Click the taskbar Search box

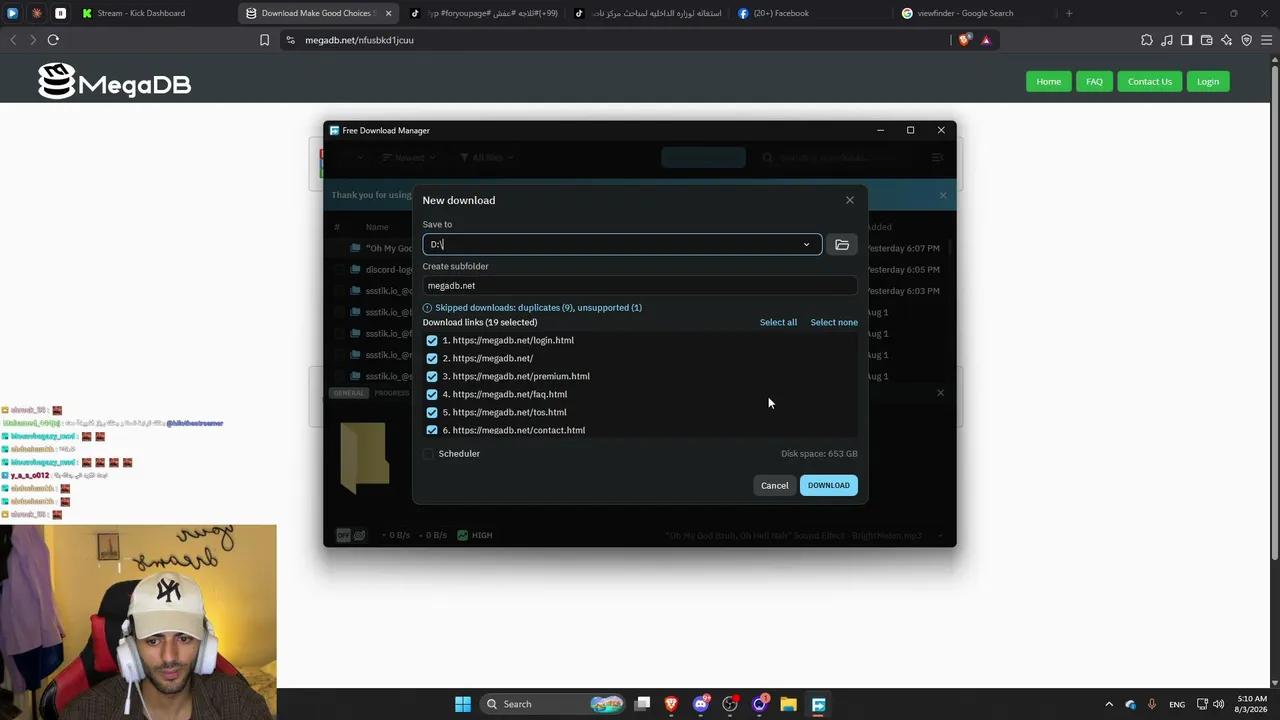(x=553, y=704)
